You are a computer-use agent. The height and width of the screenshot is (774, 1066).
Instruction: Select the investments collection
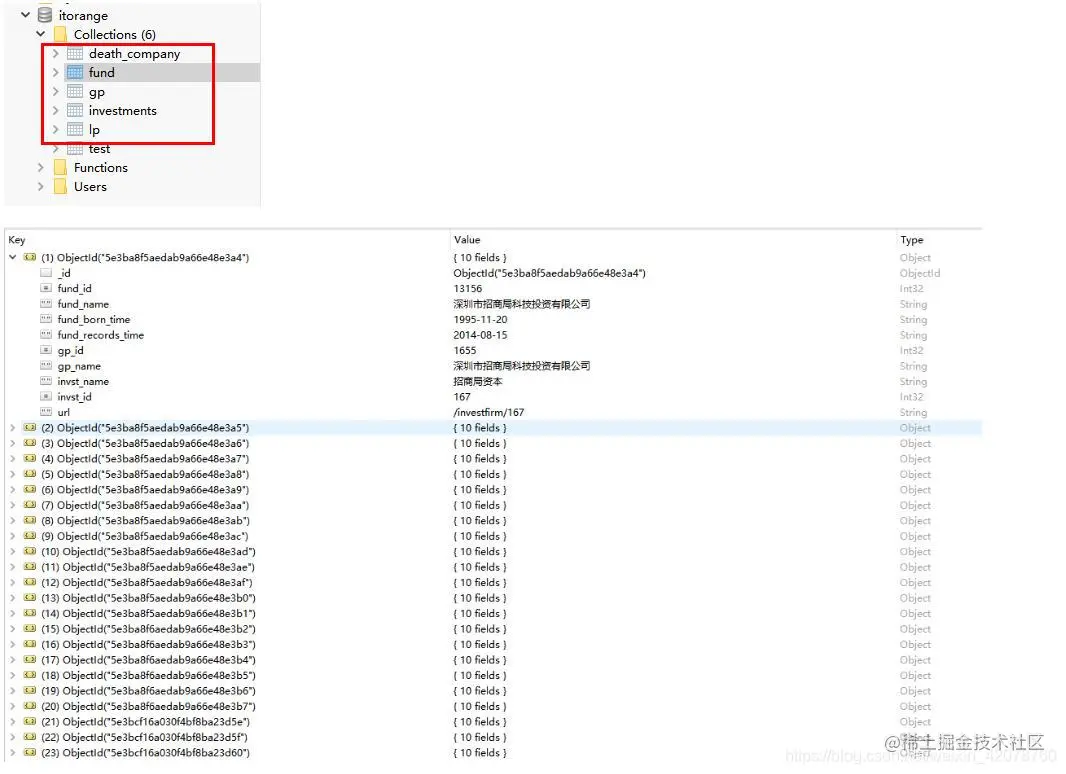tap(122, 110)
